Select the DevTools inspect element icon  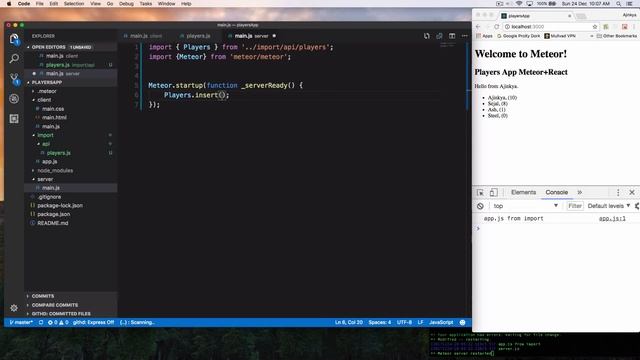480,192
